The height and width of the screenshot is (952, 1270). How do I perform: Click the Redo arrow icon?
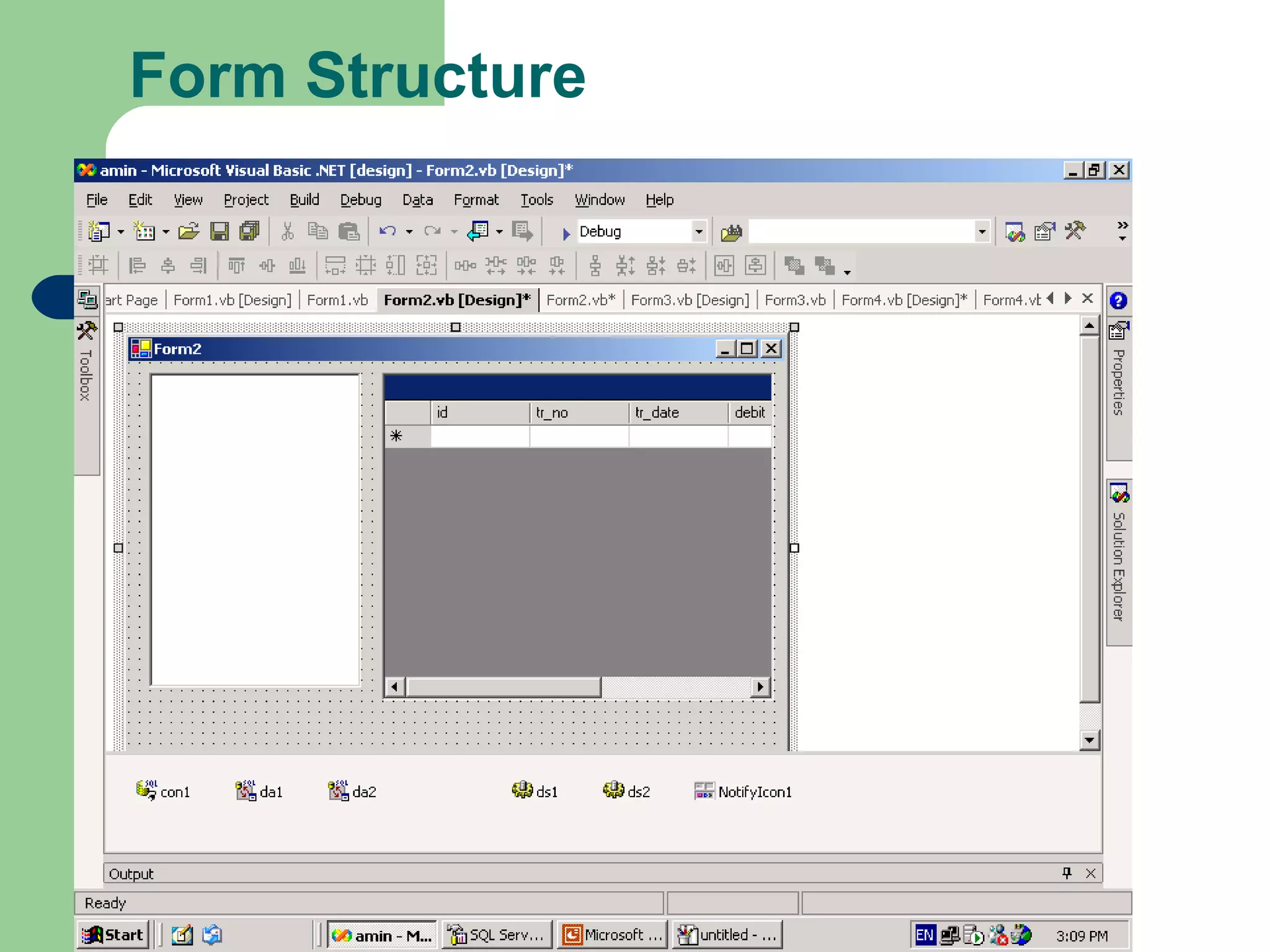tap(432, 232)
